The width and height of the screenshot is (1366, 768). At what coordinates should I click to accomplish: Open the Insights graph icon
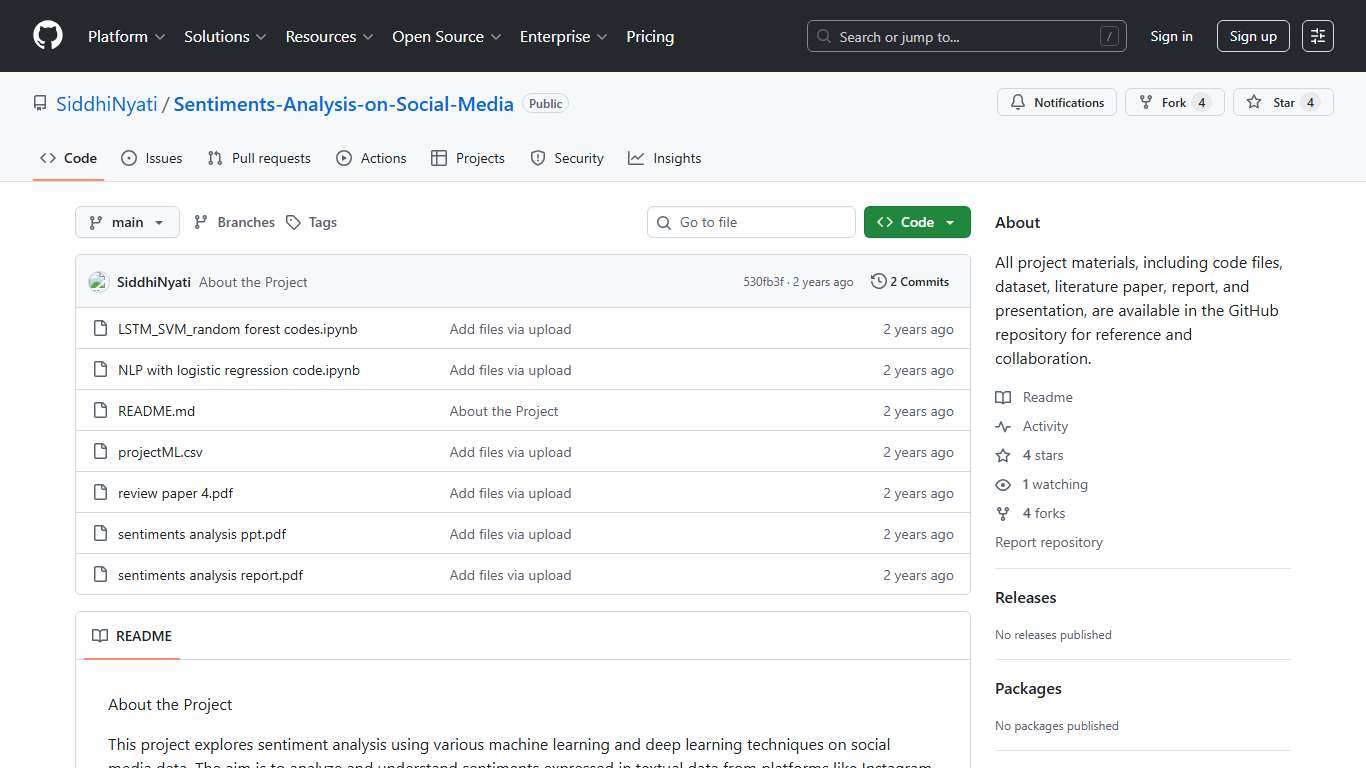coord(637,158)
